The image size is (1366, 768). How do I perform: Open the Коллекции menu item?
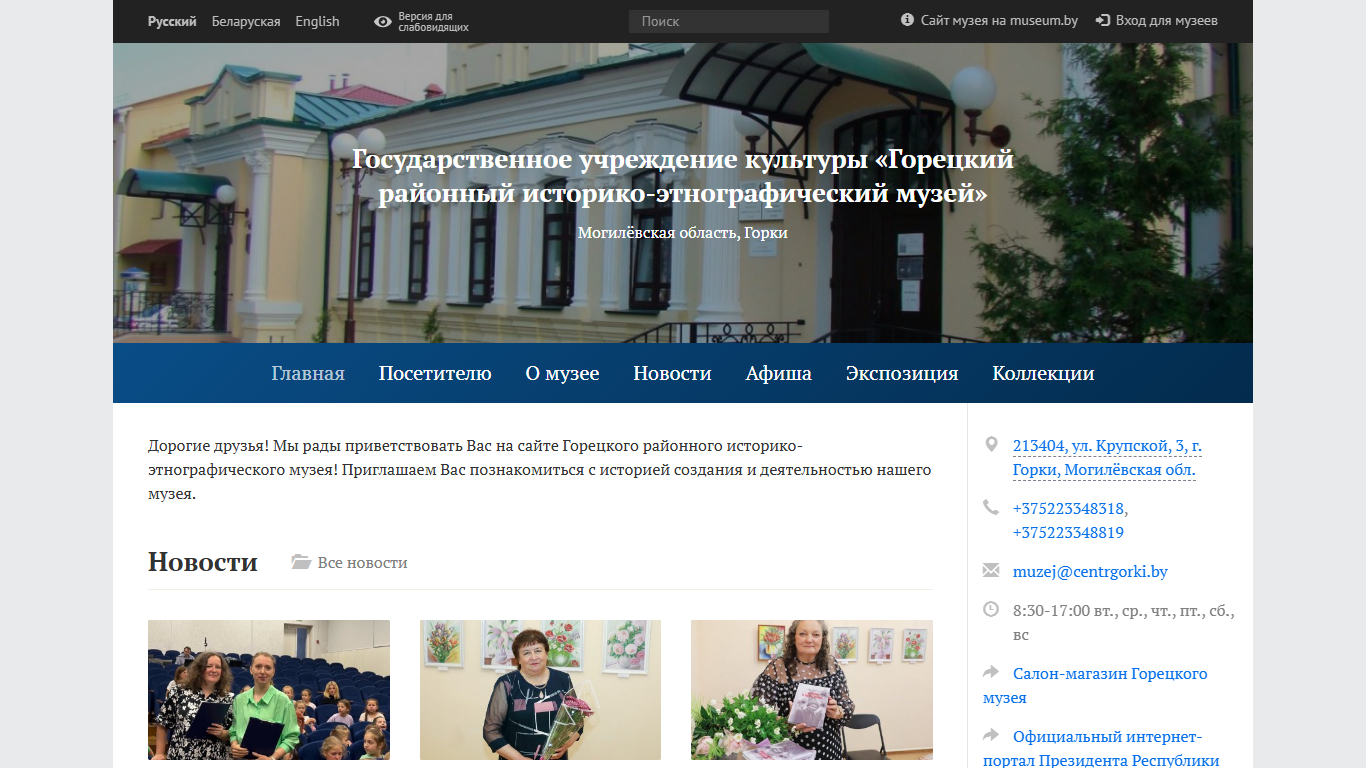coord(1043,373)
